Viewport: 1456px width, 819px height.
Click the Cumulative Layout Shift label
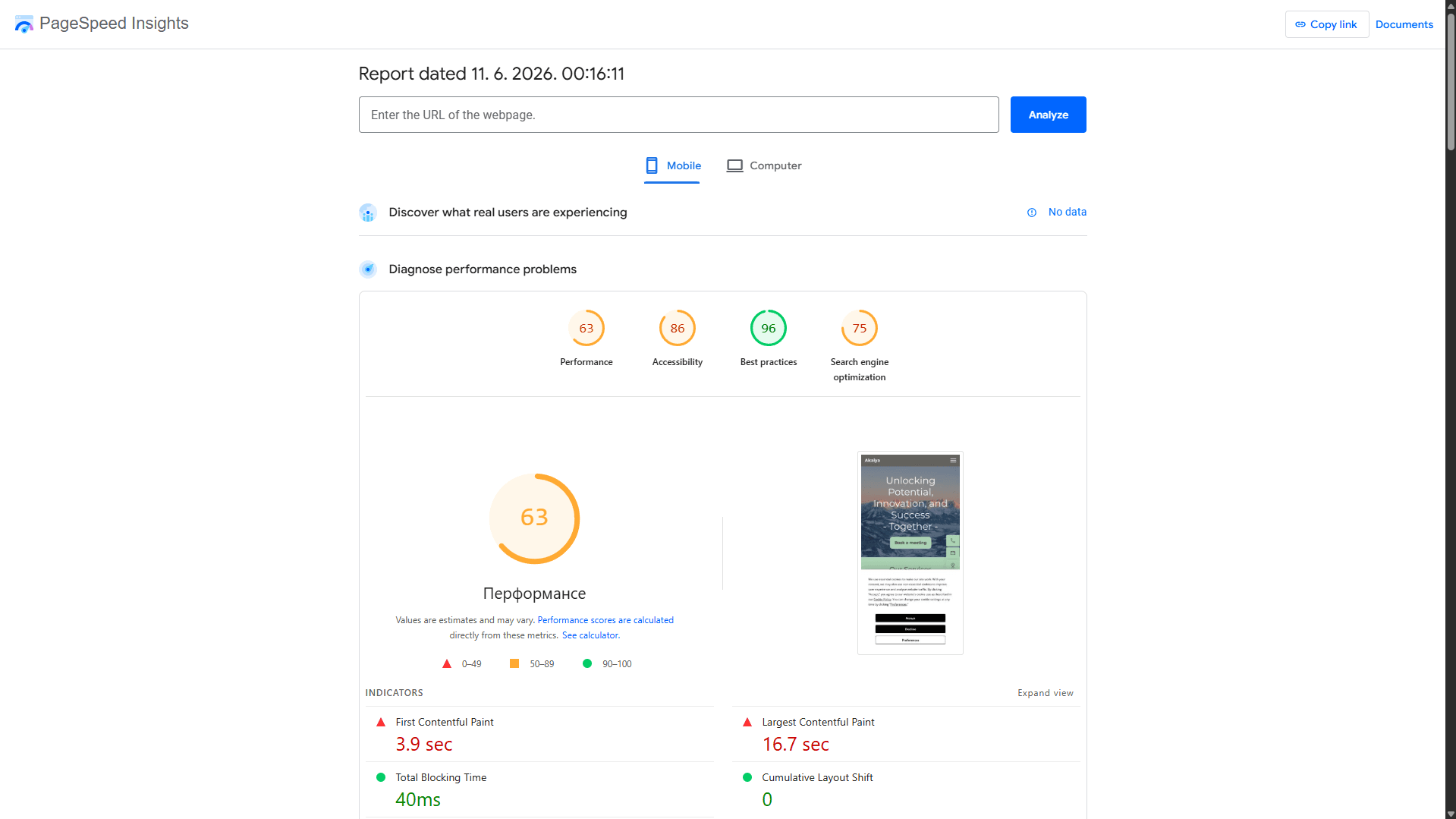(817, 777)
